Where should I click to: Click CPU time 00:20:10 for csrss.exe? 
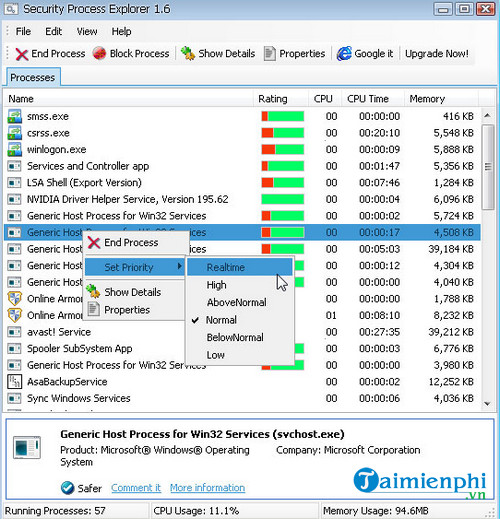[x=379, y=133]
